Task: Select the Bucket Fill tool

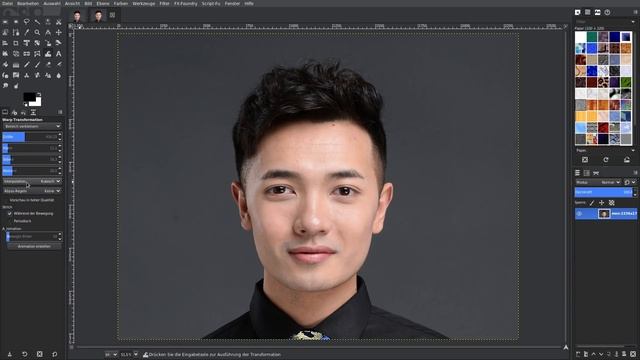Action: 5,64
